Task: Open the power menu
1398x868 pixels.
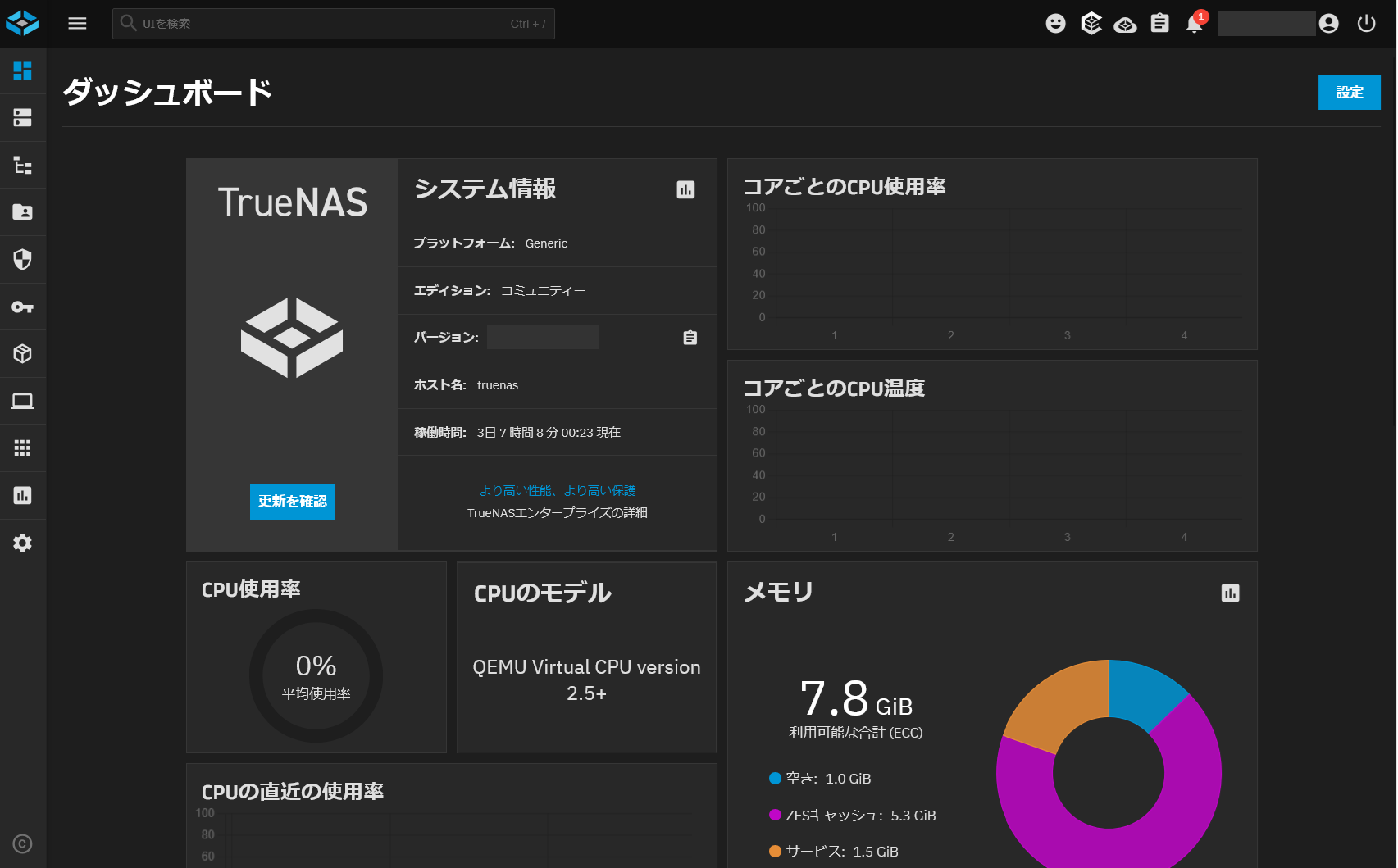Action: 1366,24
